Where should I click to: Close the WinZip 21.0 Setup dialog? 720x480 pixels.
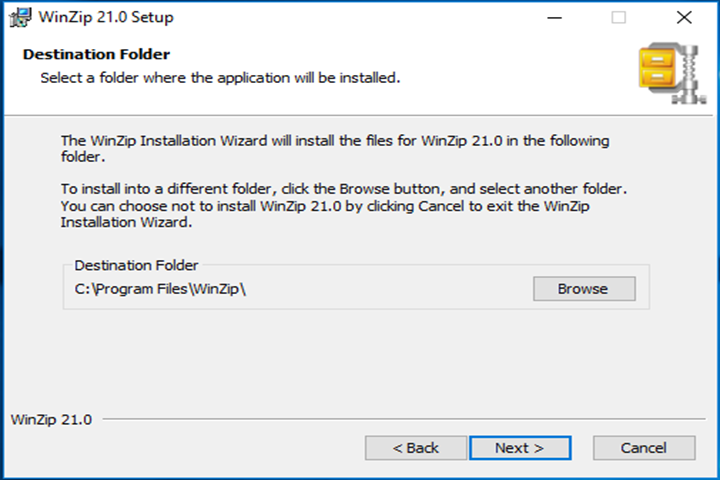point(684,18)
